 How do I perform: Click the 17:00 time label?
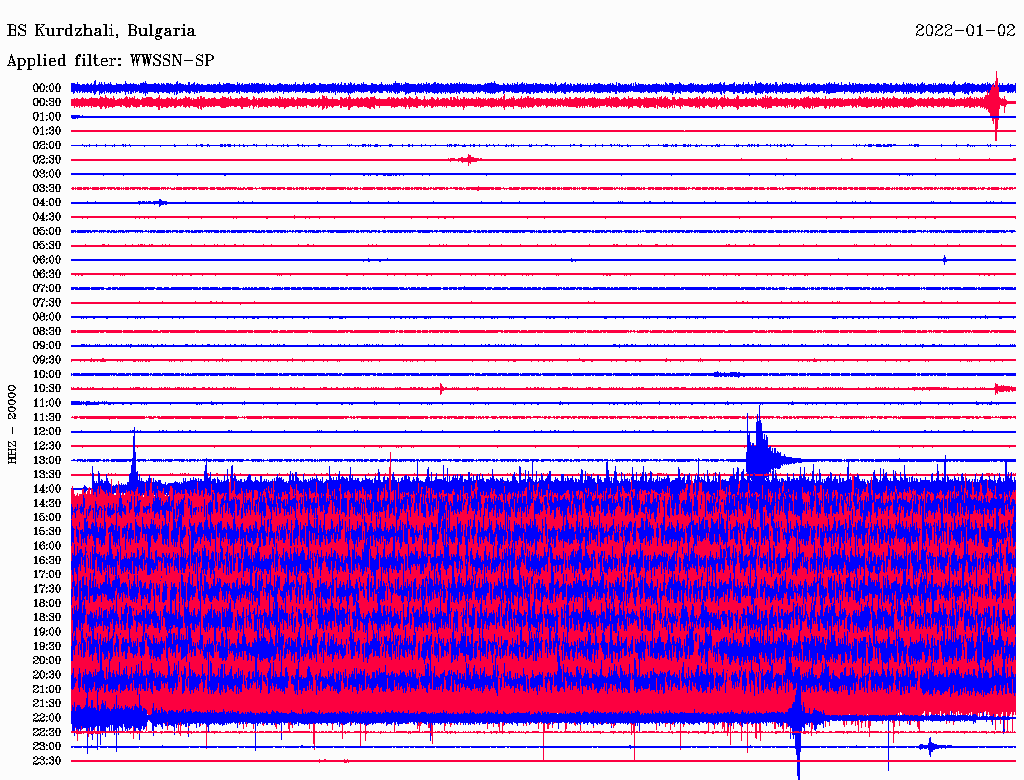pos(47,575)
